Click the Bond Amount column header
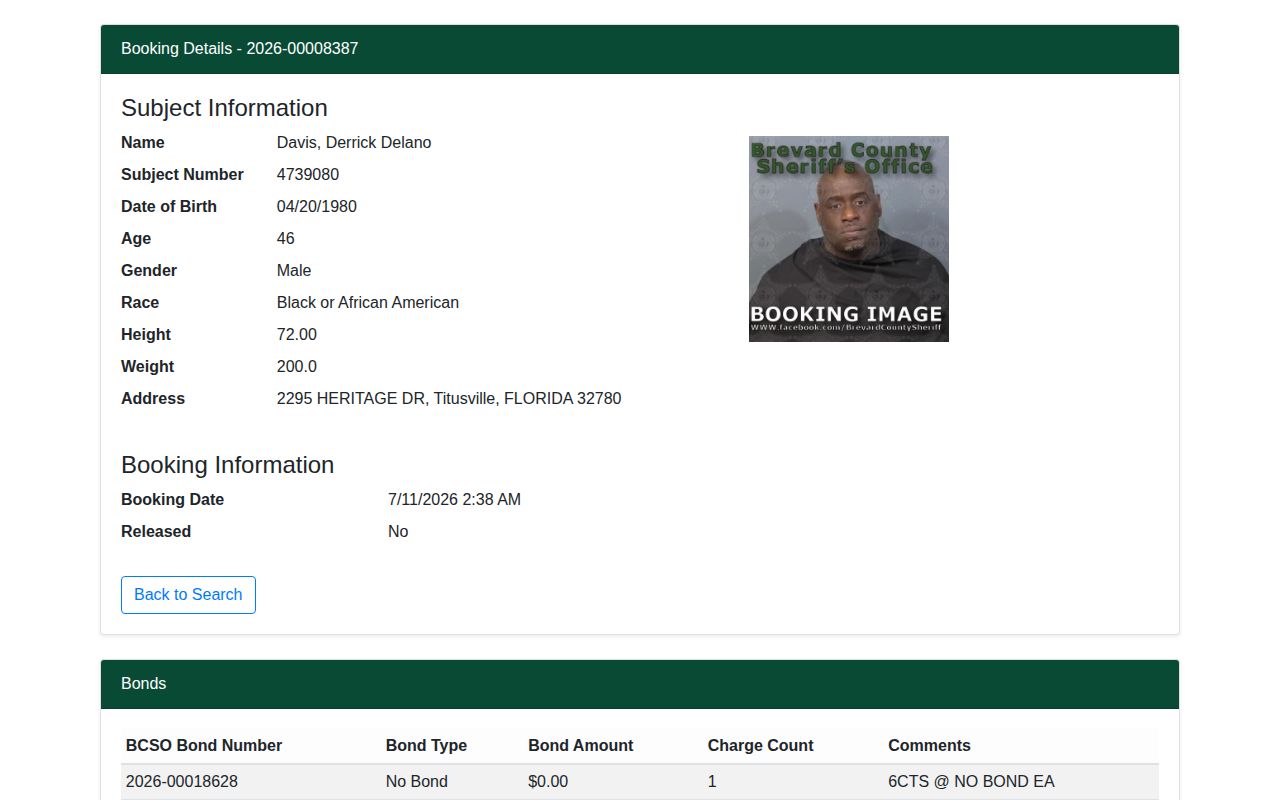This screenshot has height=800, width=1280. pyautogui.click(x=581, y=746)
